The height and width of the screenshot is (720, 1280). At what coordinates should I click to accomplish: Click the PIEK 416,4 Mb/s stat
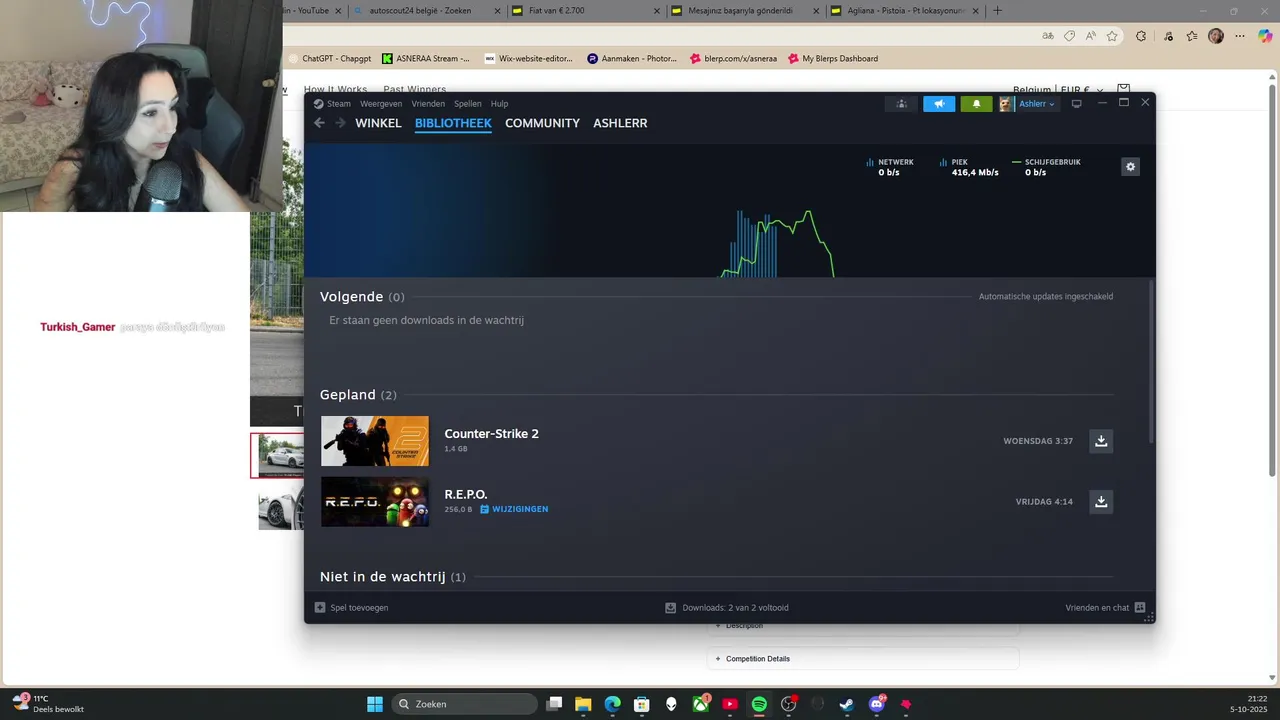tap(969, 167)
